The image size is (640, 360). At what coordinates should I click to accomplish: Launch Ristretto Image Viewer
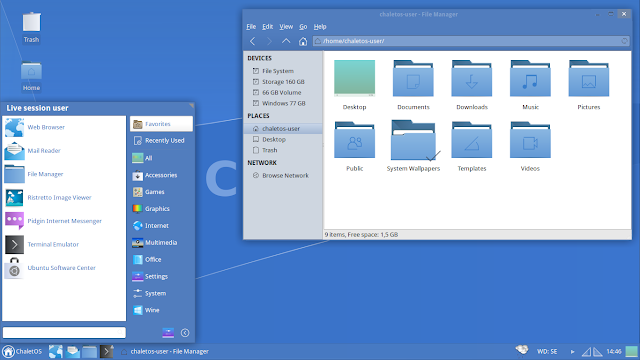coord(49,198)
